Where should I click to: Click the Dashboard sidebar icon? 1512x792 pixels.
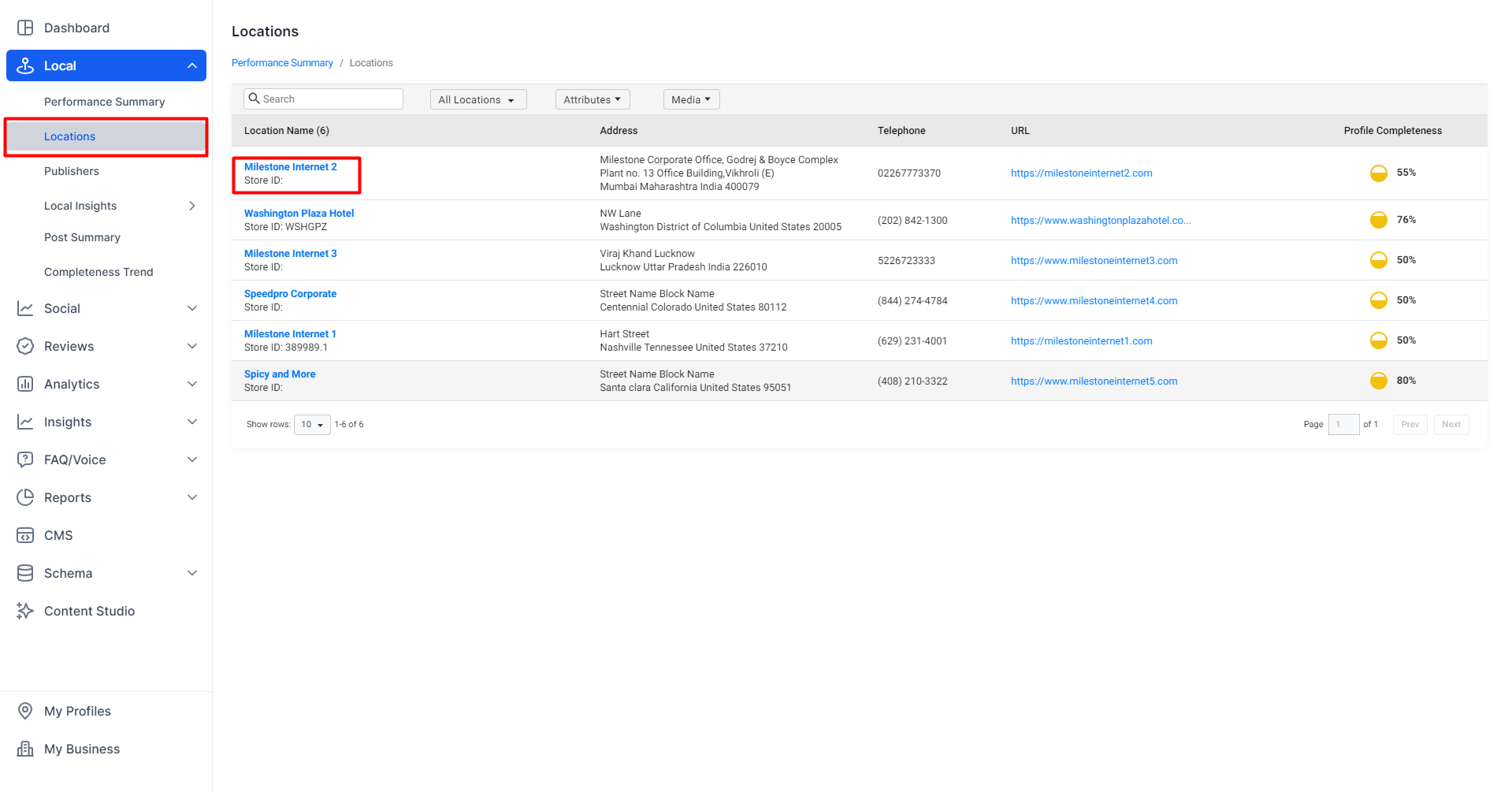(25, 28)
